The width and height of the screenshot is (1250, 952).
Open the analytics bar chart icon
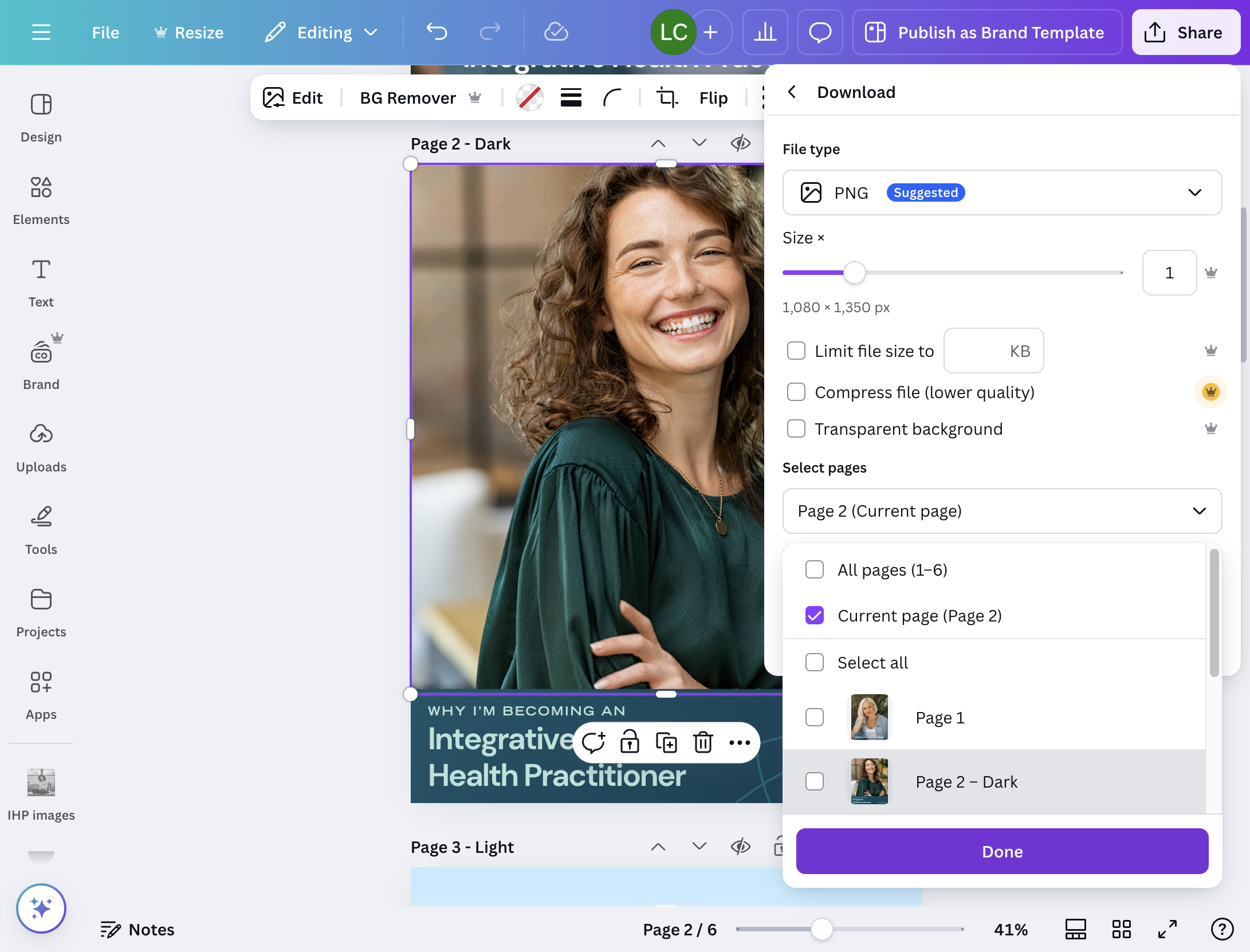pos(765,32)
